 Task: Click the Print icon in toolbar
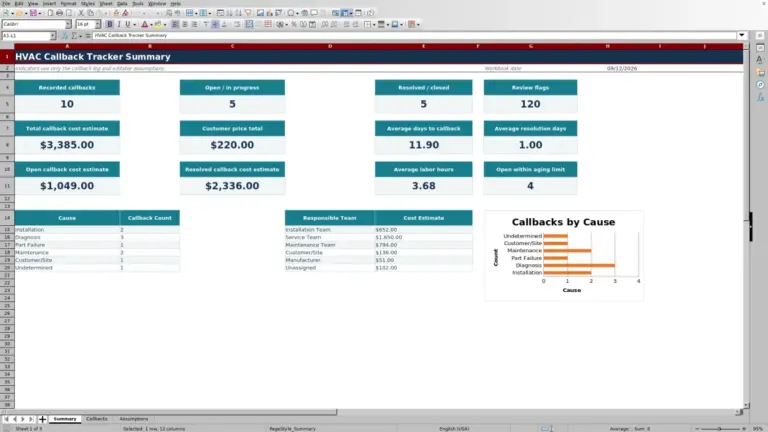coord(59,13)
